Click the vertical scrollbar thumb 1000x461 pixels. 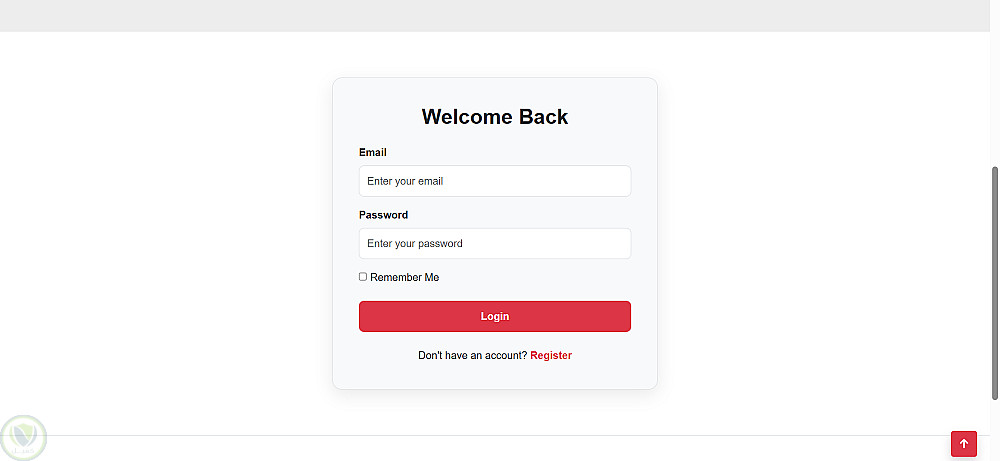(x=995, y=284)
